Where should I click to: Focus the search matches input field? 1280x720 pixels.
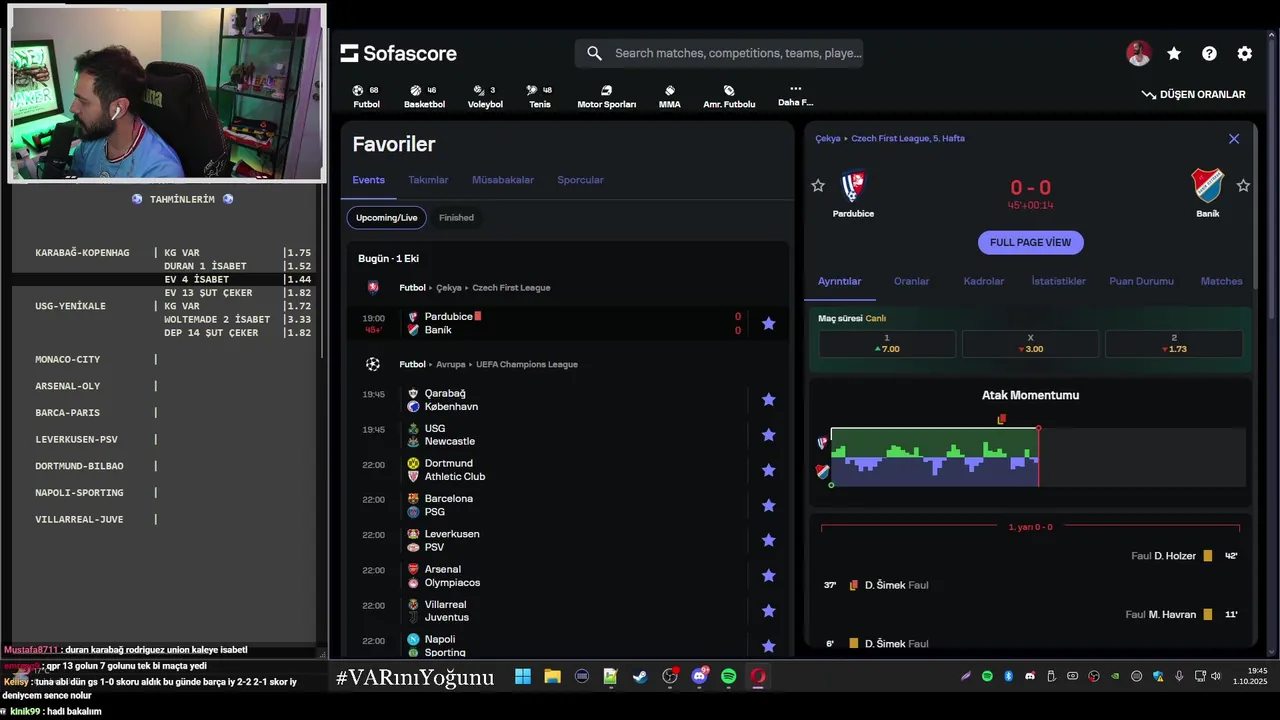pos(719,53)
